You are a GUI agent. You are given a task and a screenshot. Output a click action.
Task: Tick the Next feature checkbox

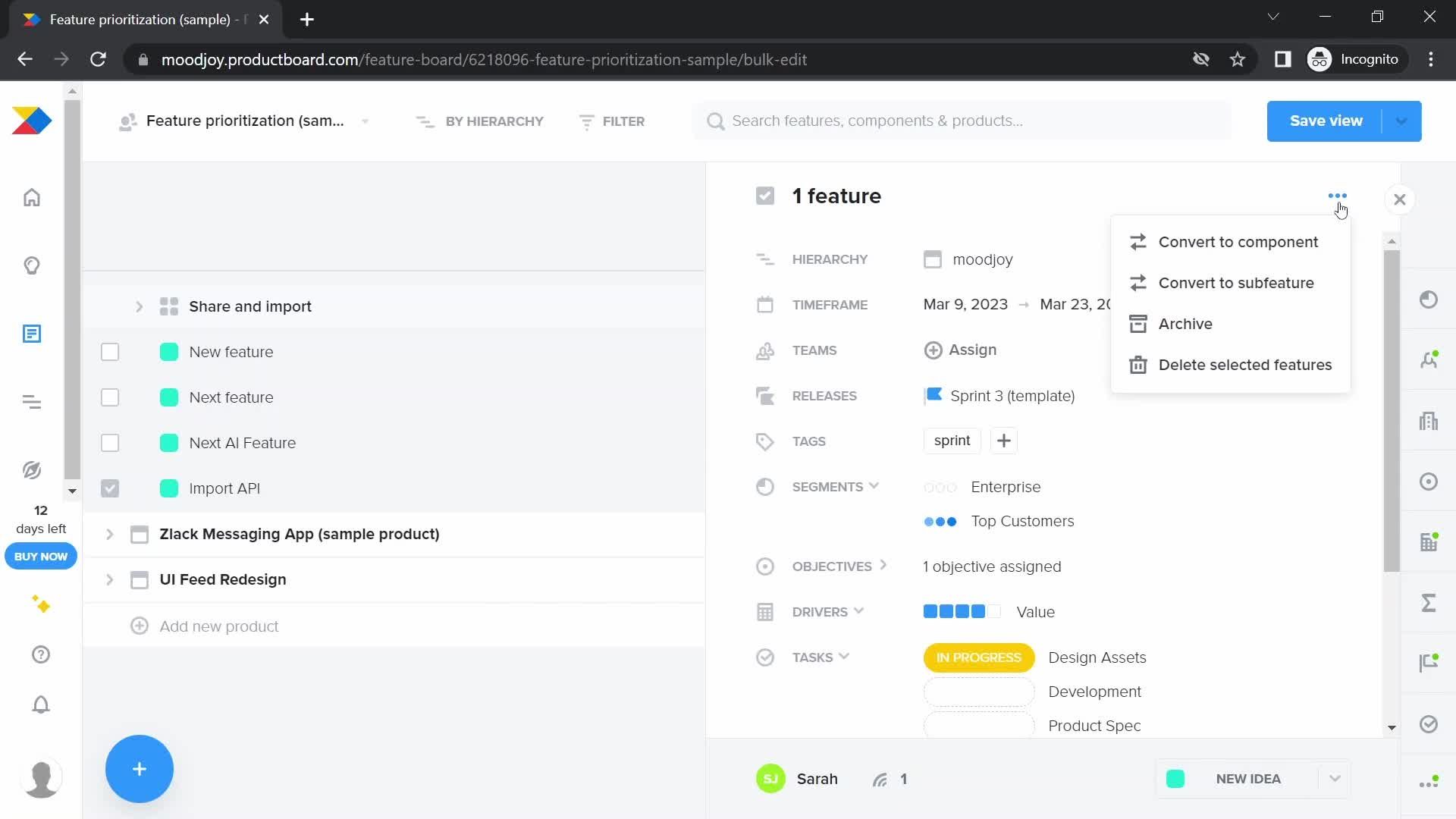(110, 397)
